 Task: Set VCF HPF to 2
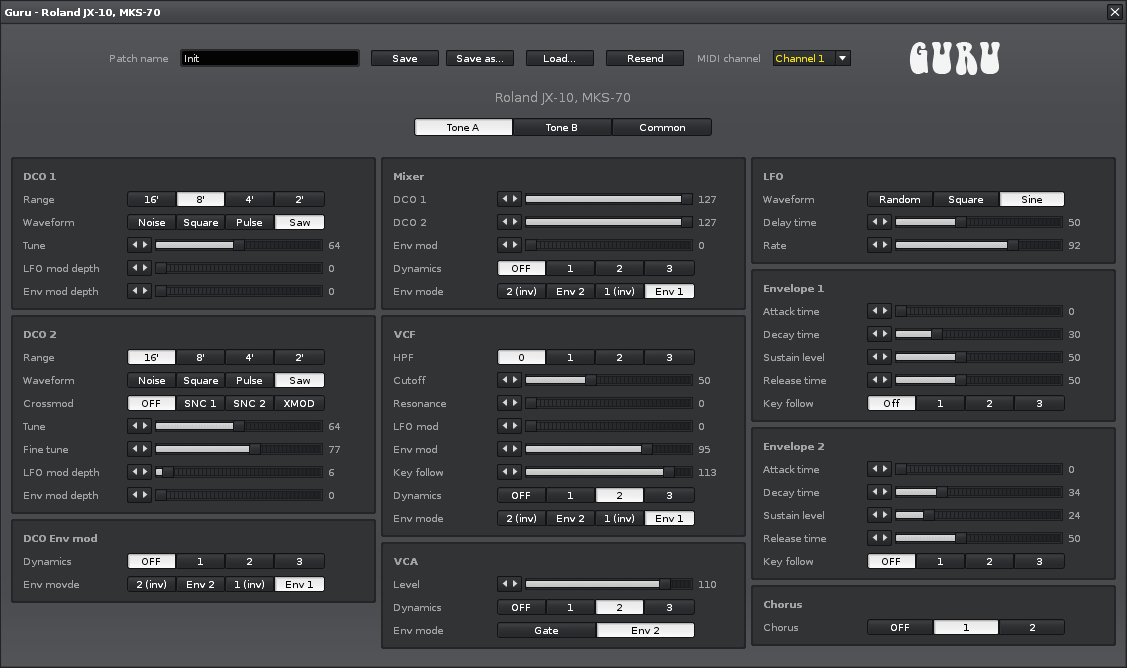(620, 357)
